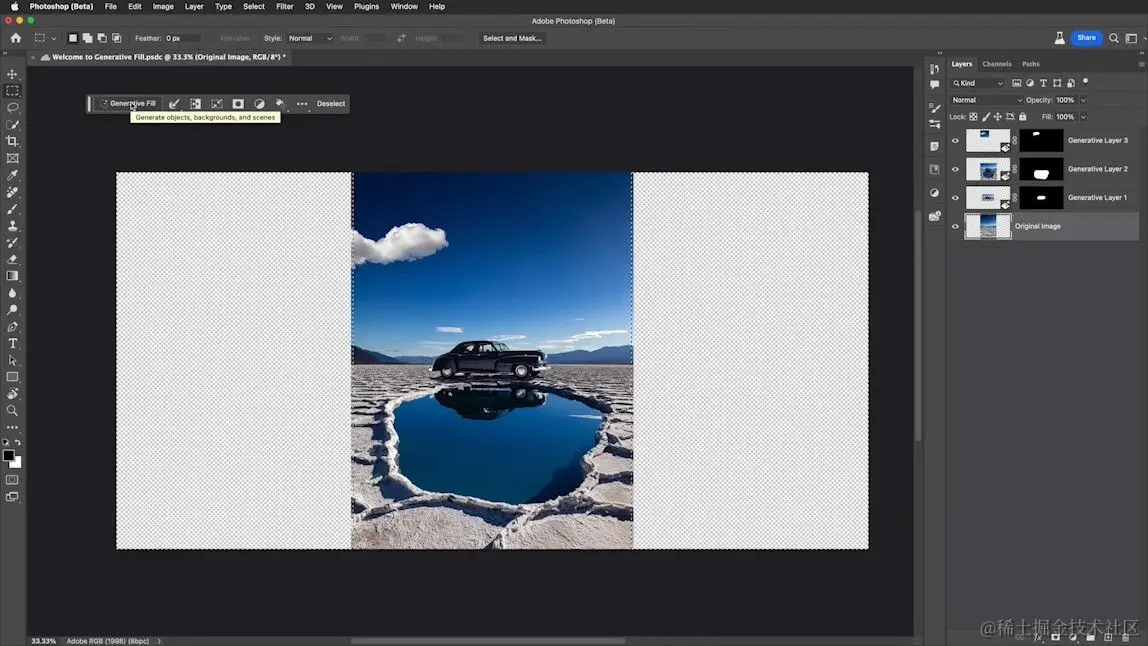The image size is (1148, 646).
Task: Hide the Original Image layer
Action: (x=955, y=226)
